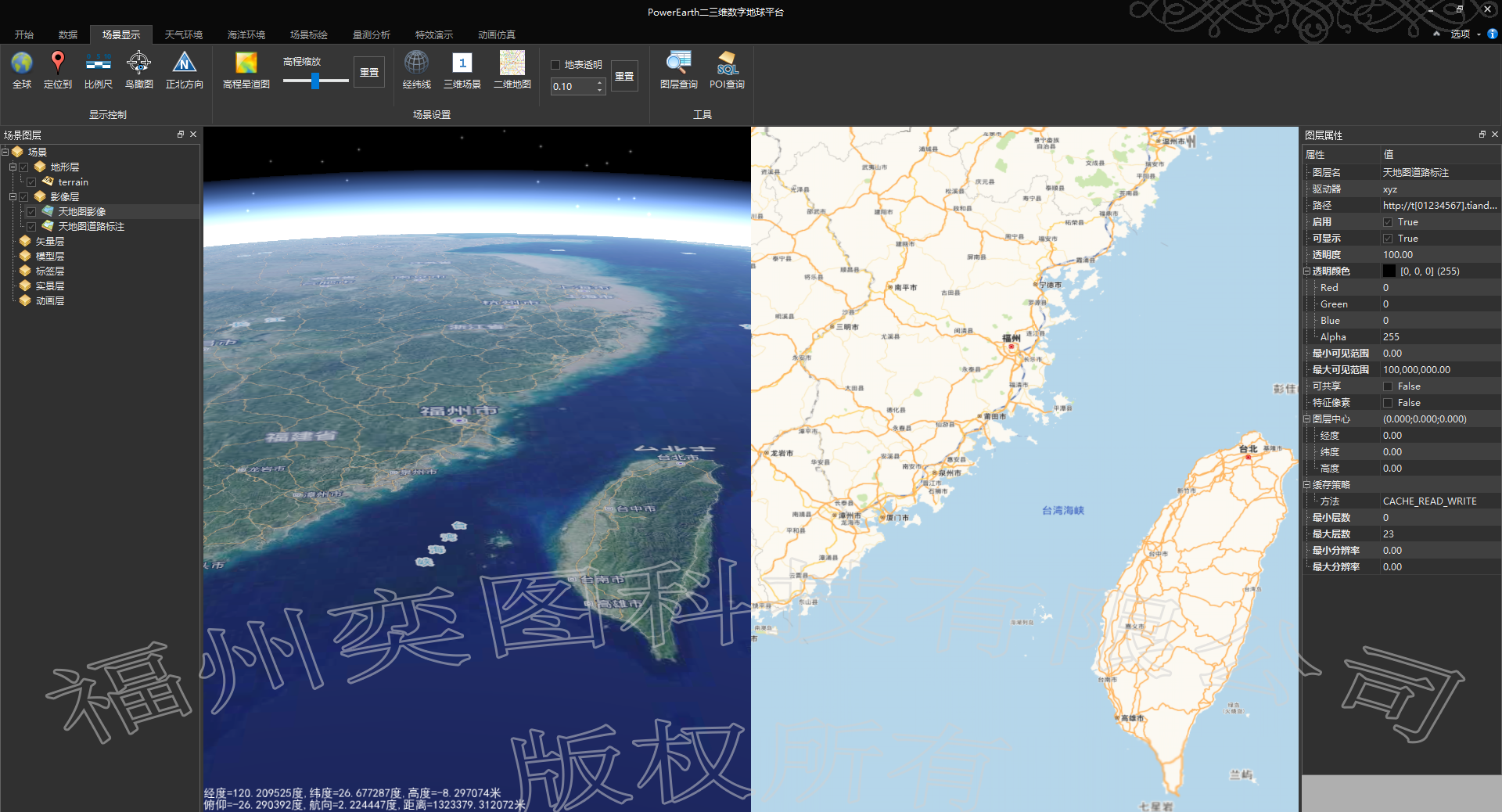1502x812 pixels.
Task: Click the 全球 globe icon
Action: click(x=22, y=63)
